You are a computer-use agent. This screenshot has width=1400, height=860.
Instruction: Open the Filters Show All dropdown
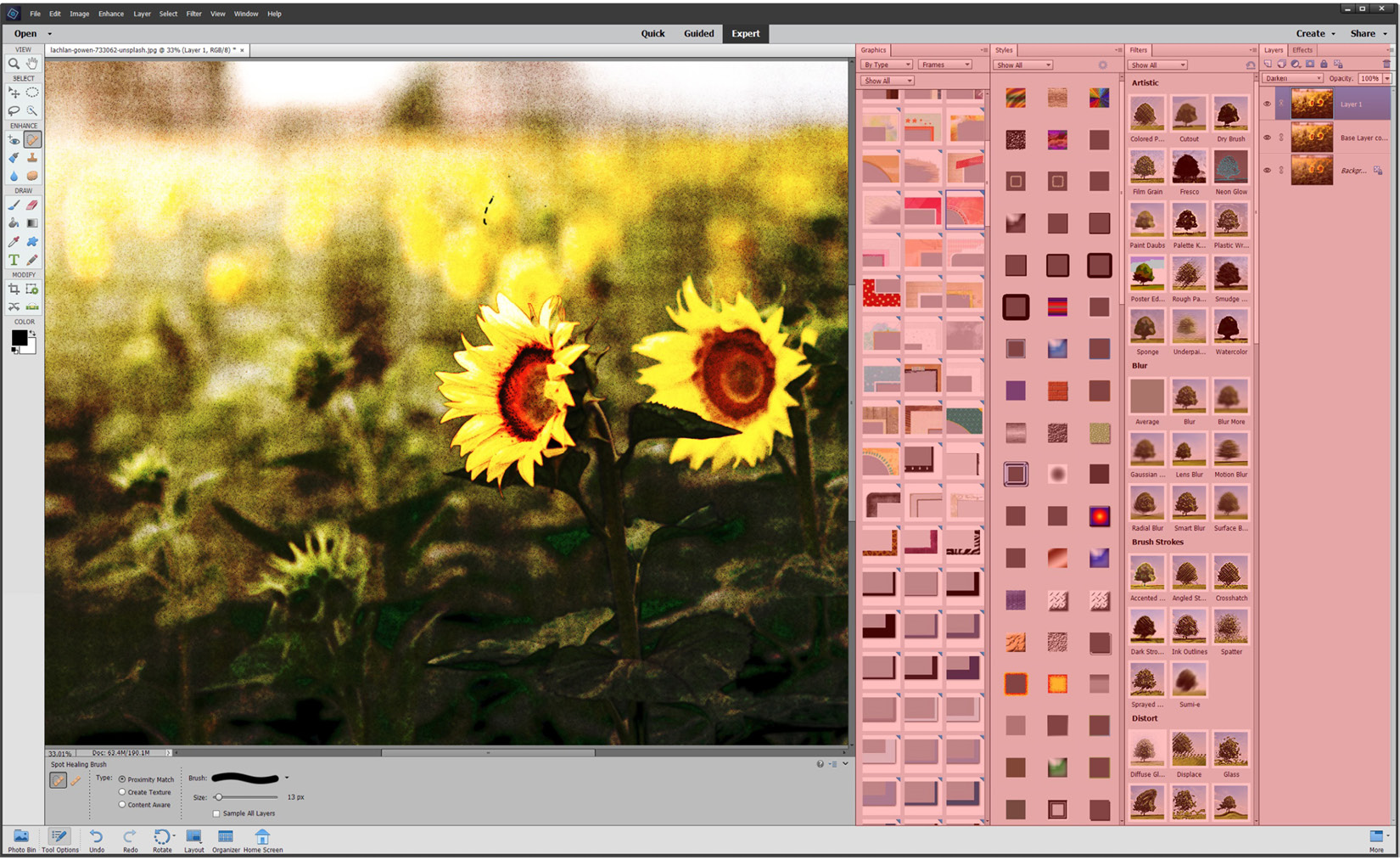point(1157,65)
